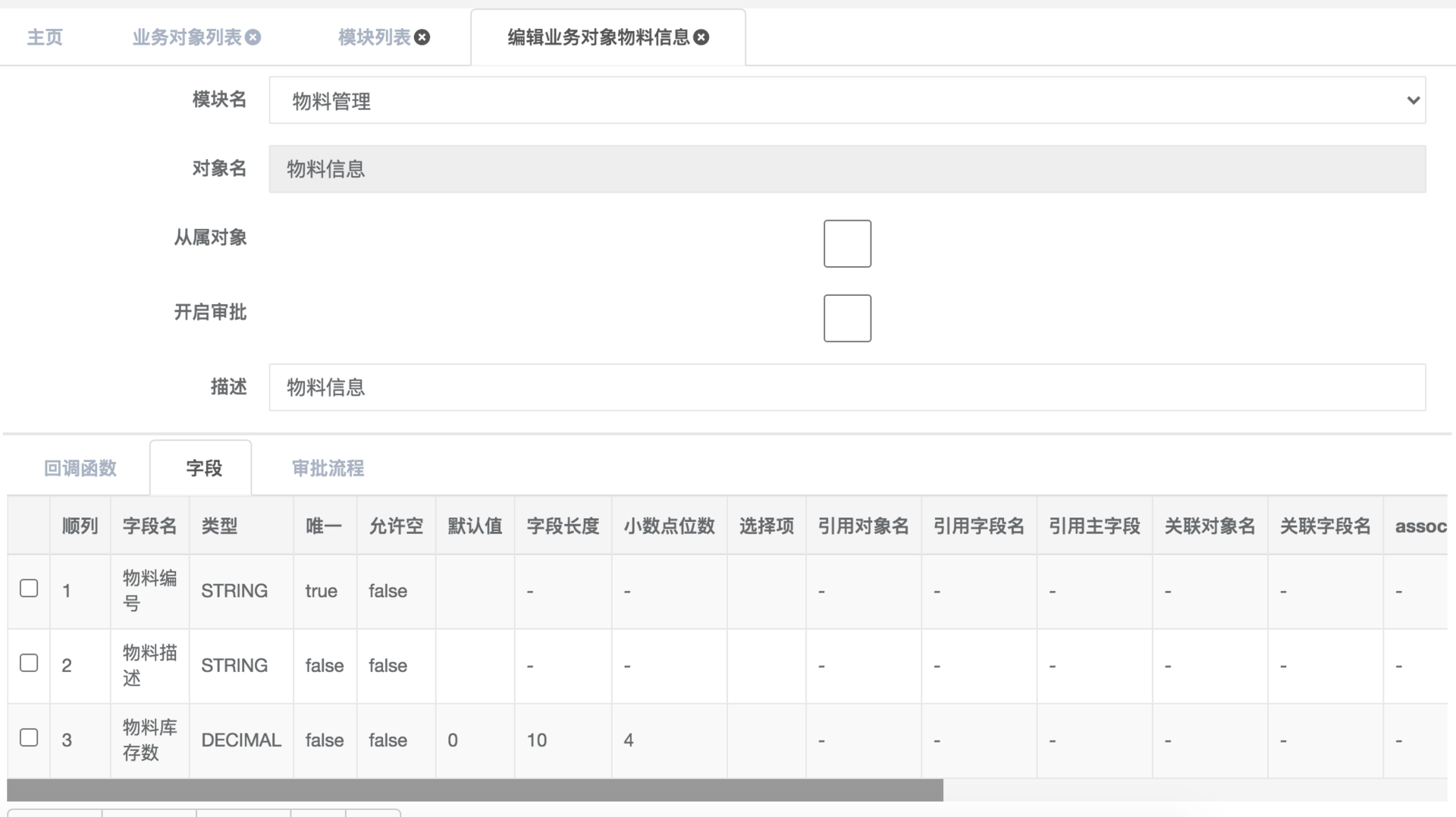Switch to the 业务对象列表 tab
The height and width of the screenshot is (817, 1456).
point(187,37)
